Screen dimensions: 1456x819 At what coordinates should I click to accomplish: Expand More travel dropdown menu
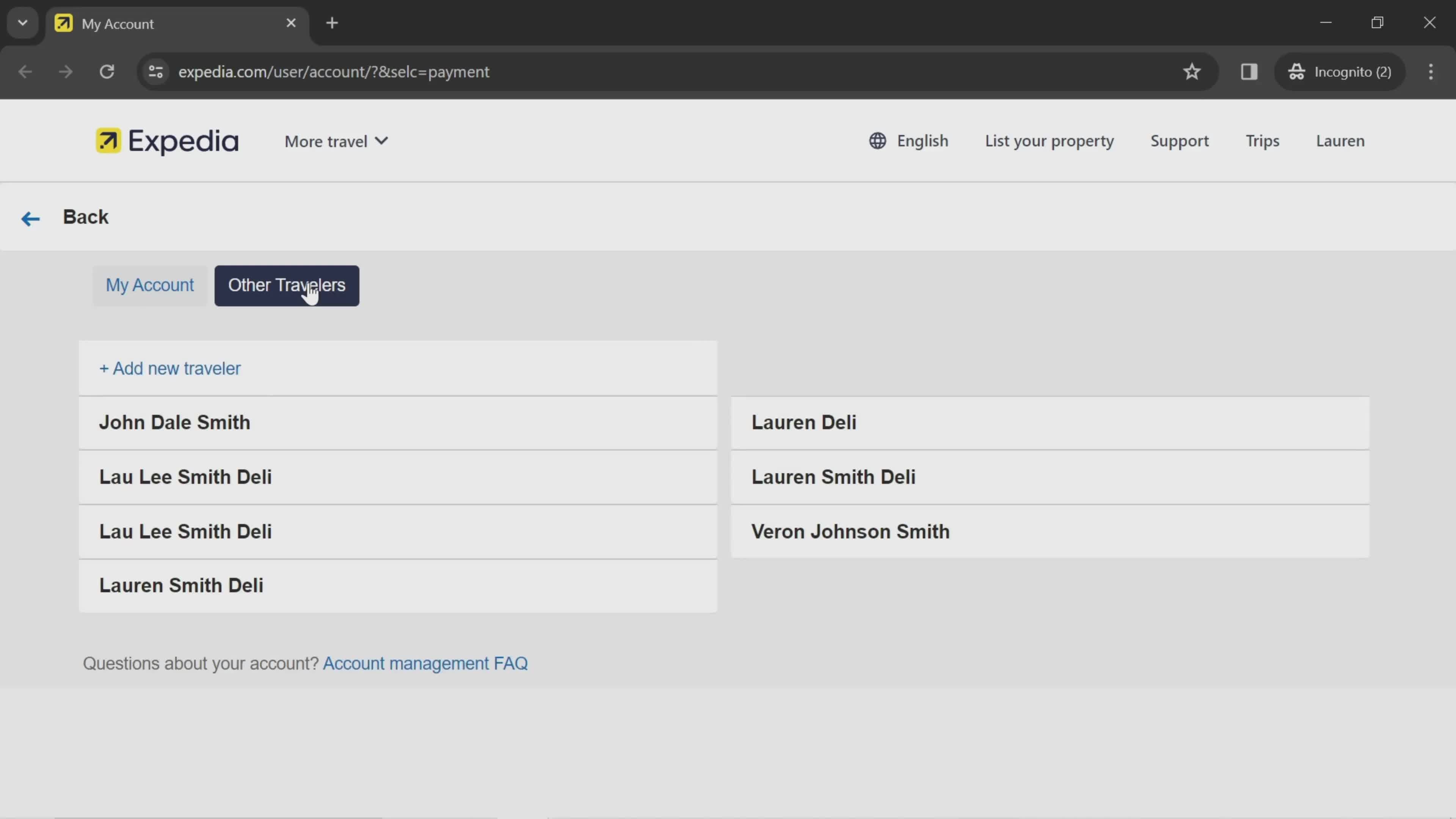click(x=336, y=141)
